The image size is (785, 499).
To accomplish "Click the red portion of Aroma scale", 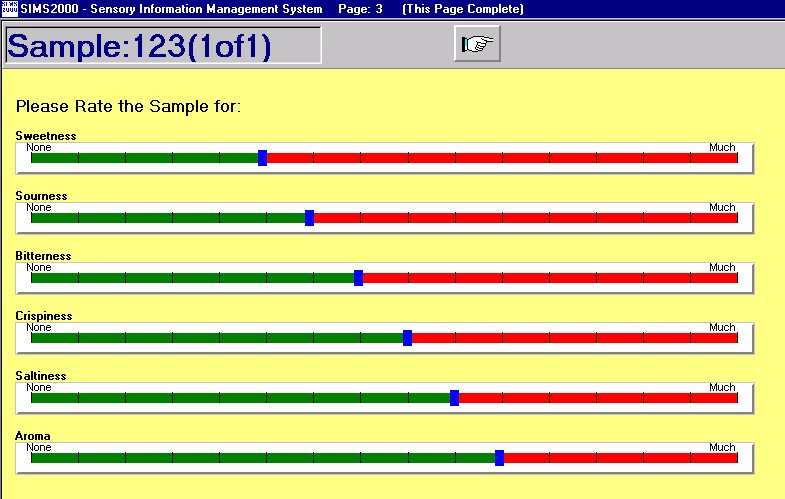I will pyautogui.click(x=620, y=458).
